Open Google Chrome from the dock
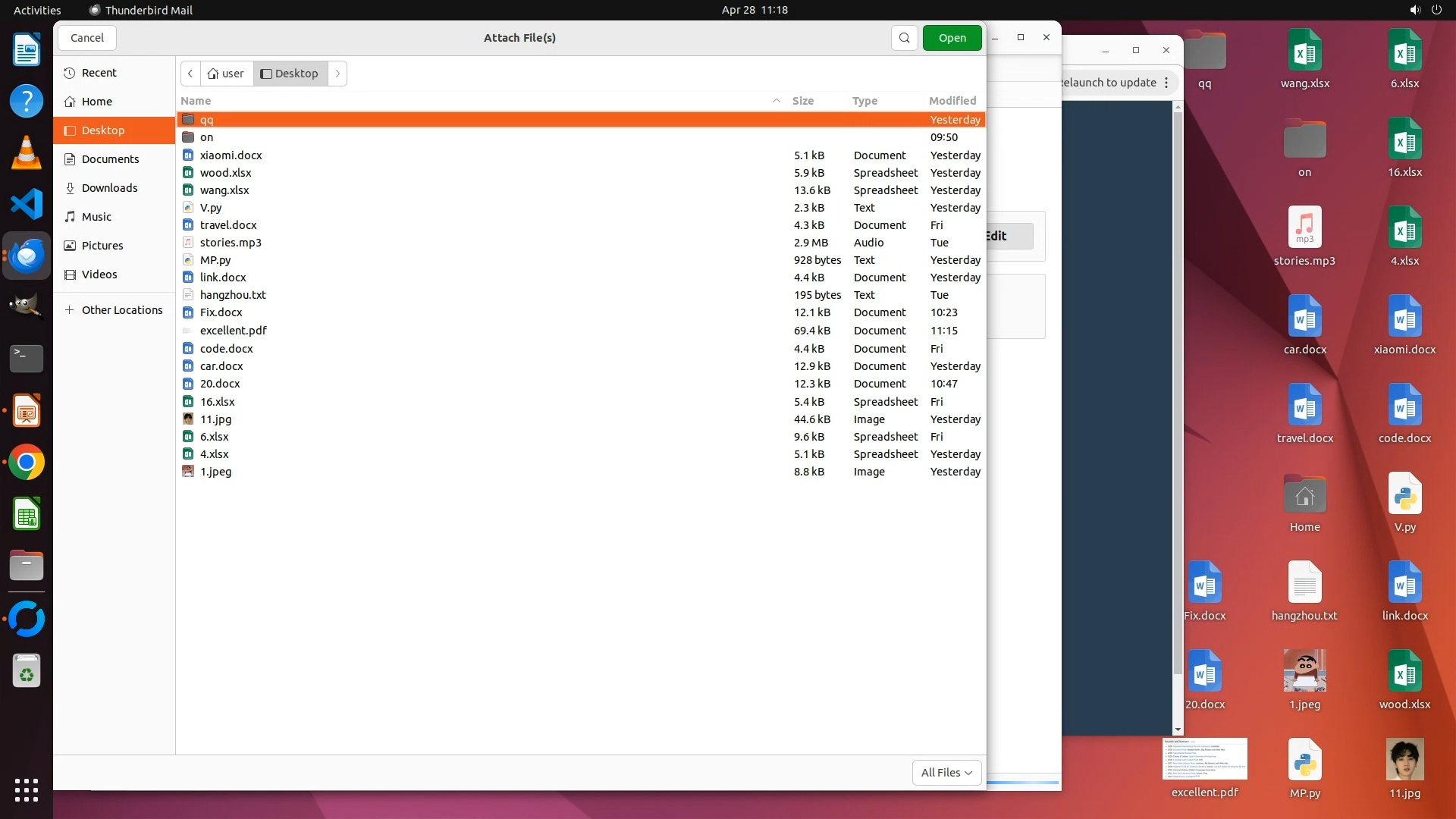 [x=27, y=463]
